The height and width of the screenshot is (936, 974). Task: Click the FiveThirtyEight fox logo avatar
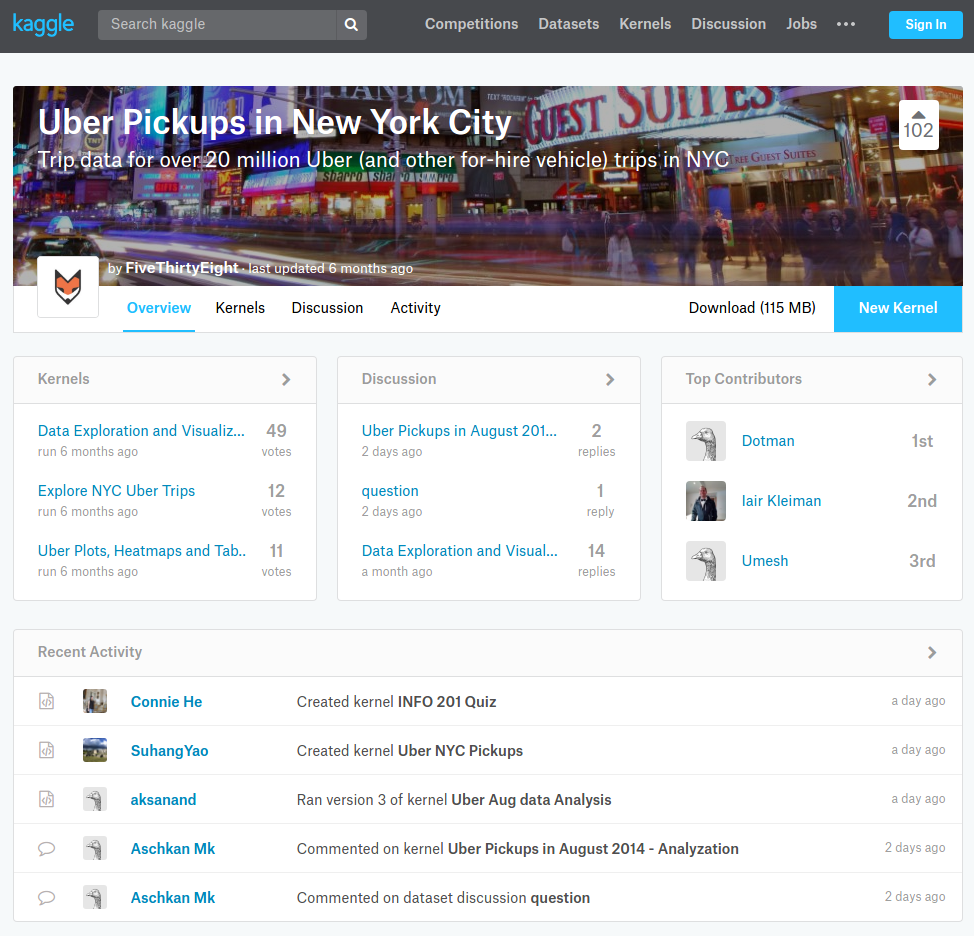pos(68,287)
